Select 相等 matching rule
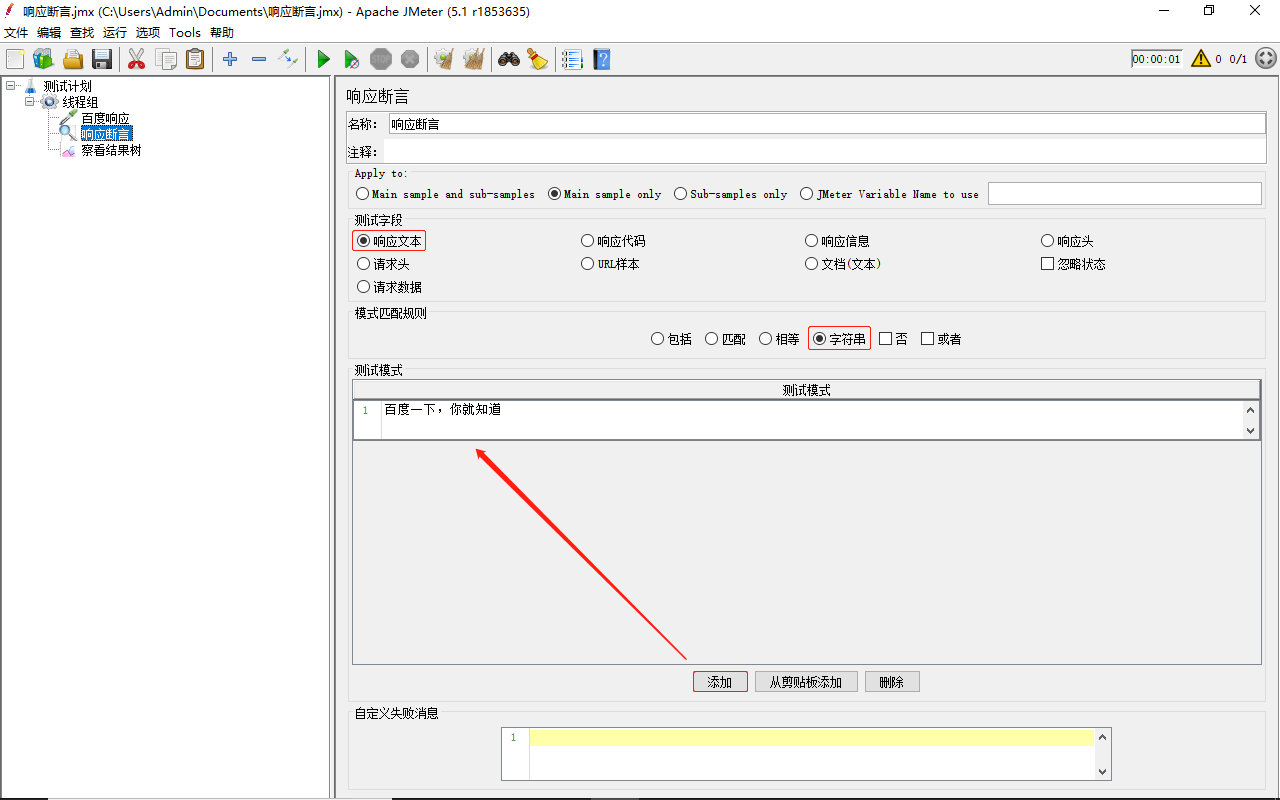The width and height of the screenshot is (1280, 800). (779, 339)
